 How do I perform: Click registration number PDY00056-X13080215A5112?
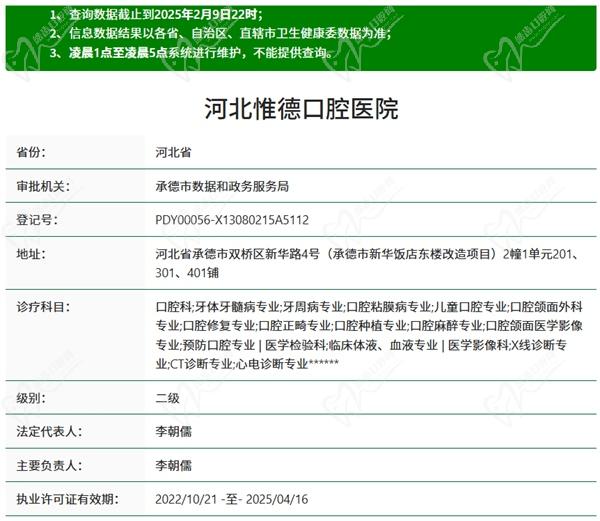[x=232, y=220]
